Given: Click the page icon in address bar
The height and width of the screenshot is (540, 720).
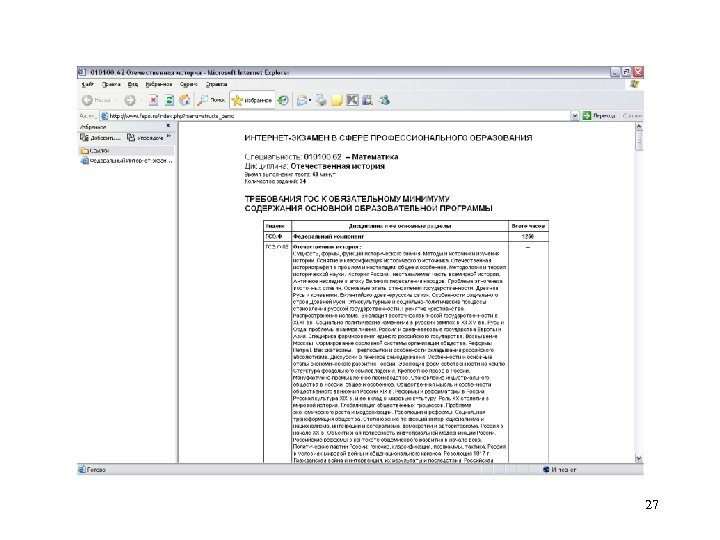Looking at the screenshot, I should coord(104,116).
